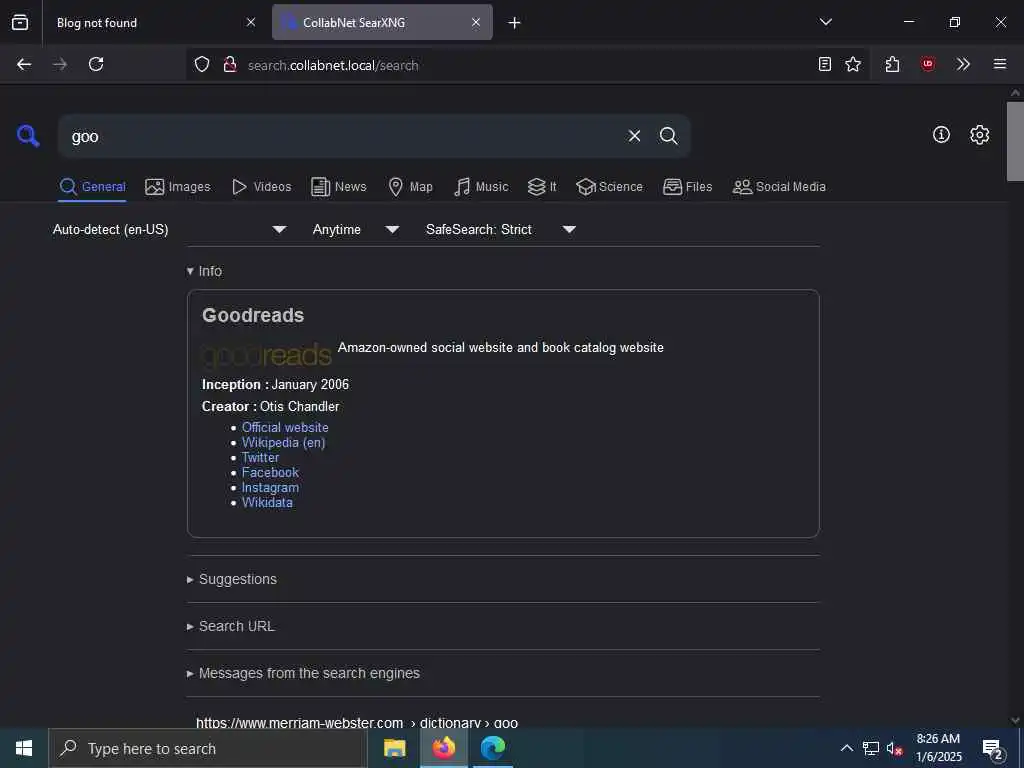Open the About info icon
1024x768 pixels.
coord(941,135)
